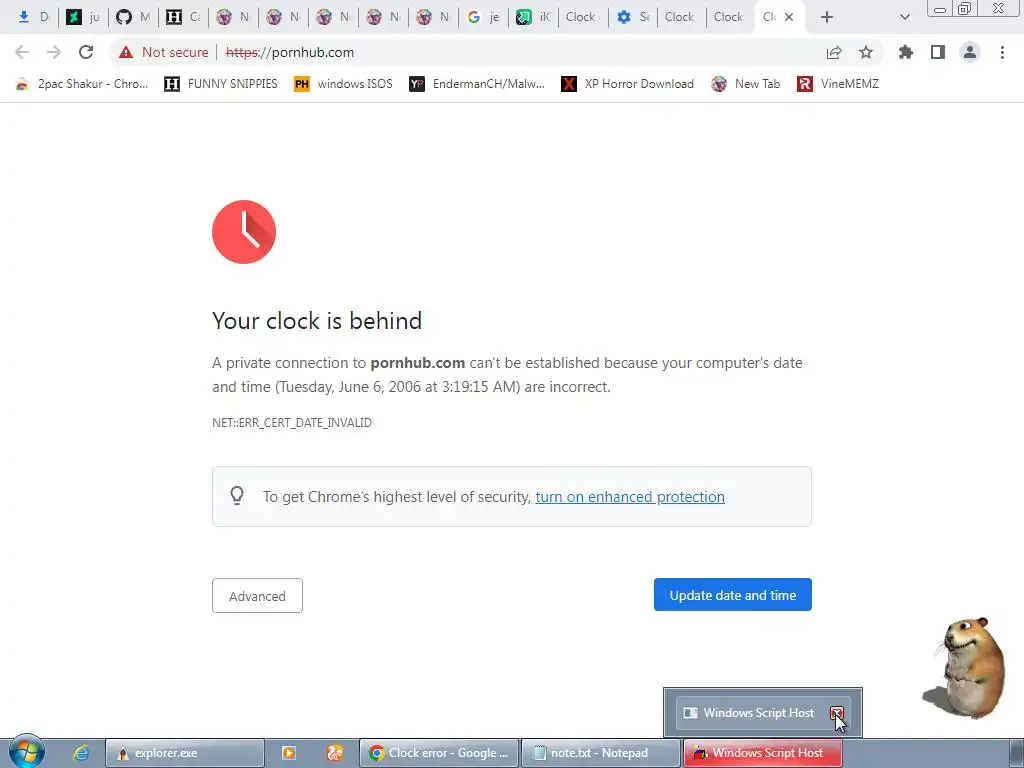Switch to tab labeled 'ju'

(x=83, y=17)
